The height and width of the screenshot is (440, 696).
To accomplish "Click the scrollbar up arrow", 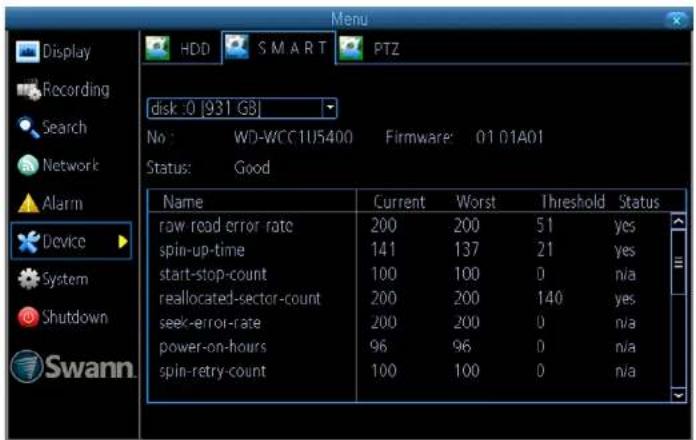I will pyautogui.click(x=678, y=221).
